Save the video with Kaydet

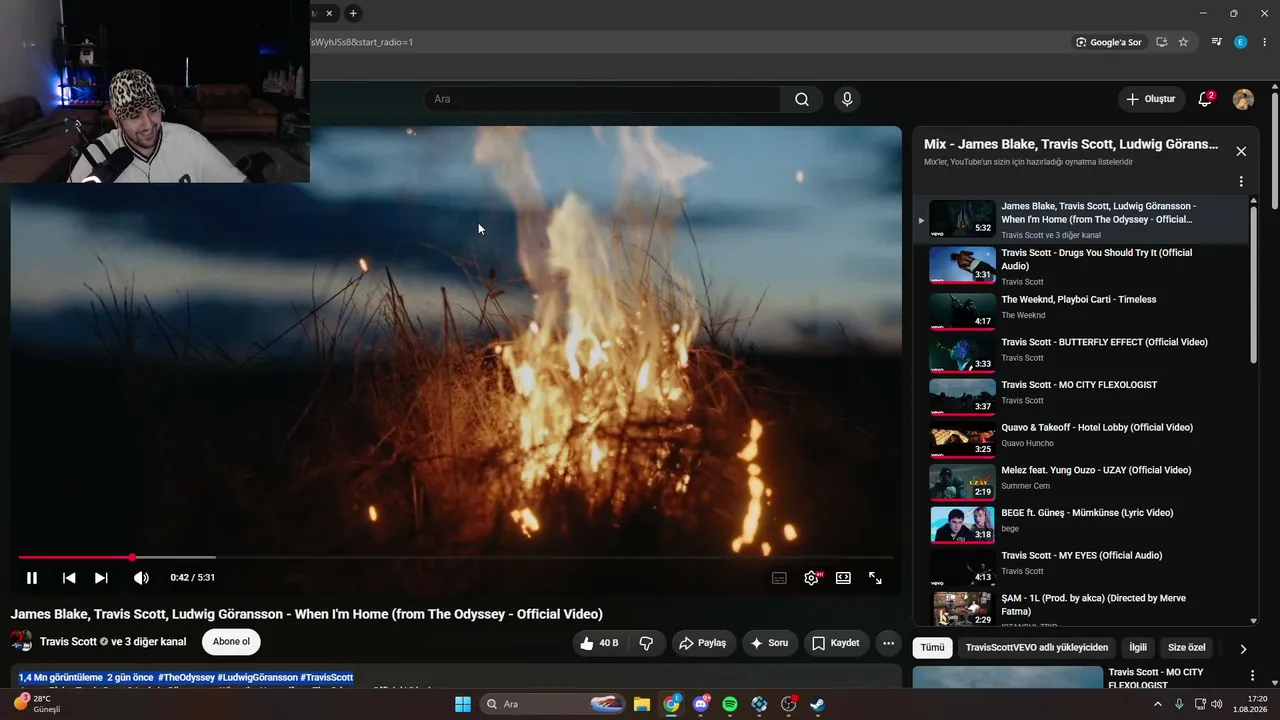[835, 643]
